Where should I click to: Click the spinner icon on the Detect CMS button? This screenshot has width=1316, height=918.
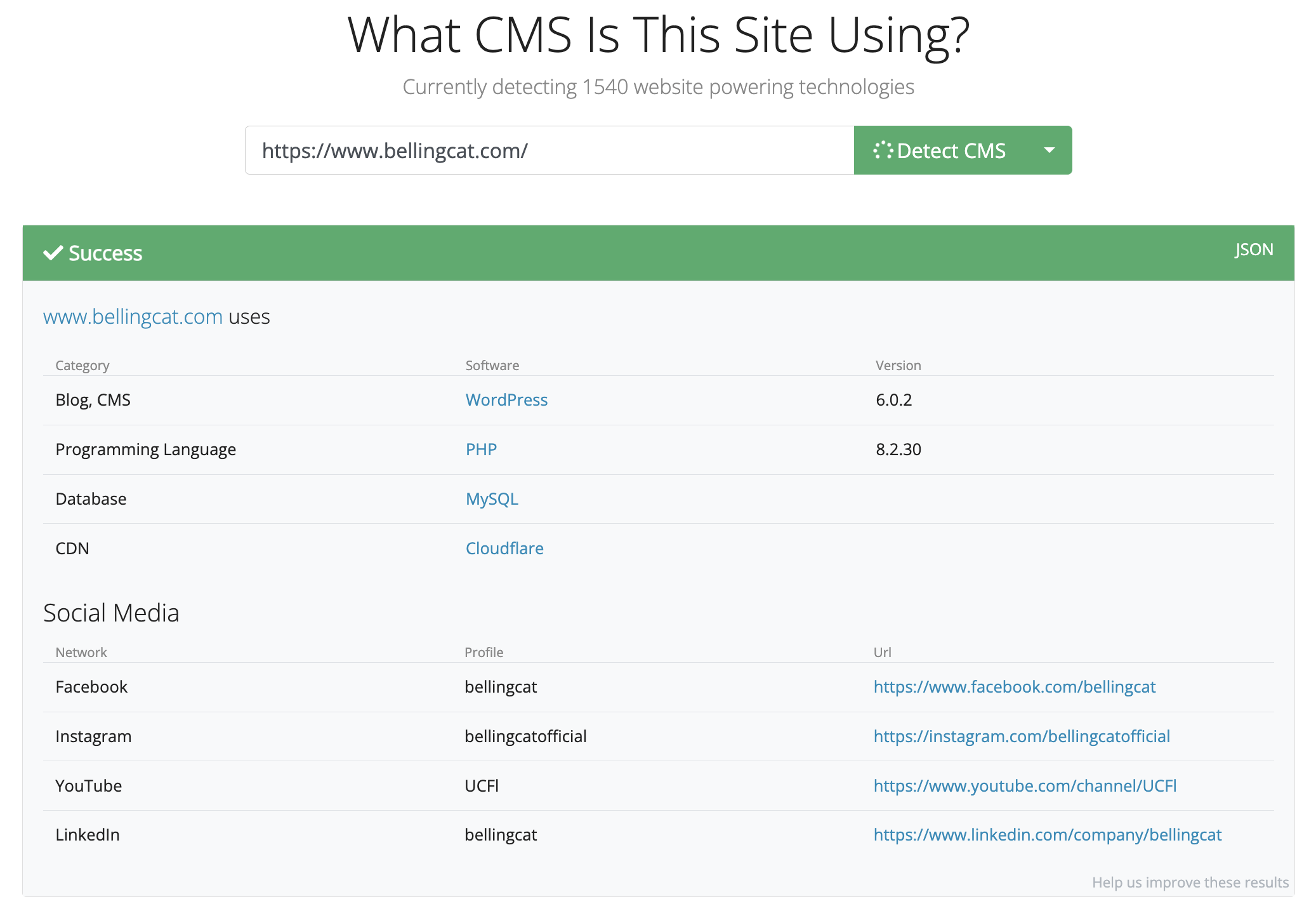[883, 150]
